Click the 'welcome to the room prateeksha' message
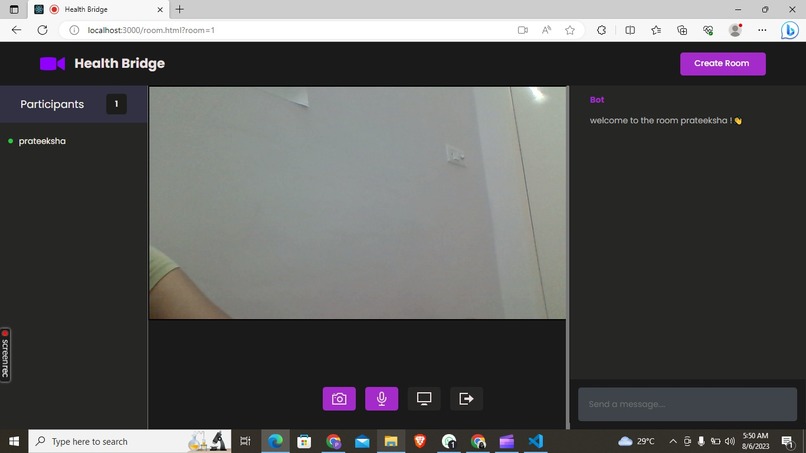 click(666, 121)
